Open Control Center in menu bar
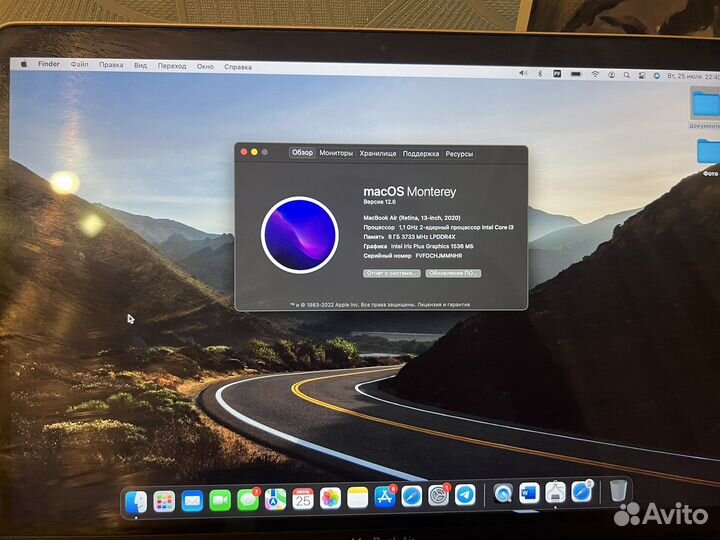Screen dimensions: 720x540 (641, 75)
